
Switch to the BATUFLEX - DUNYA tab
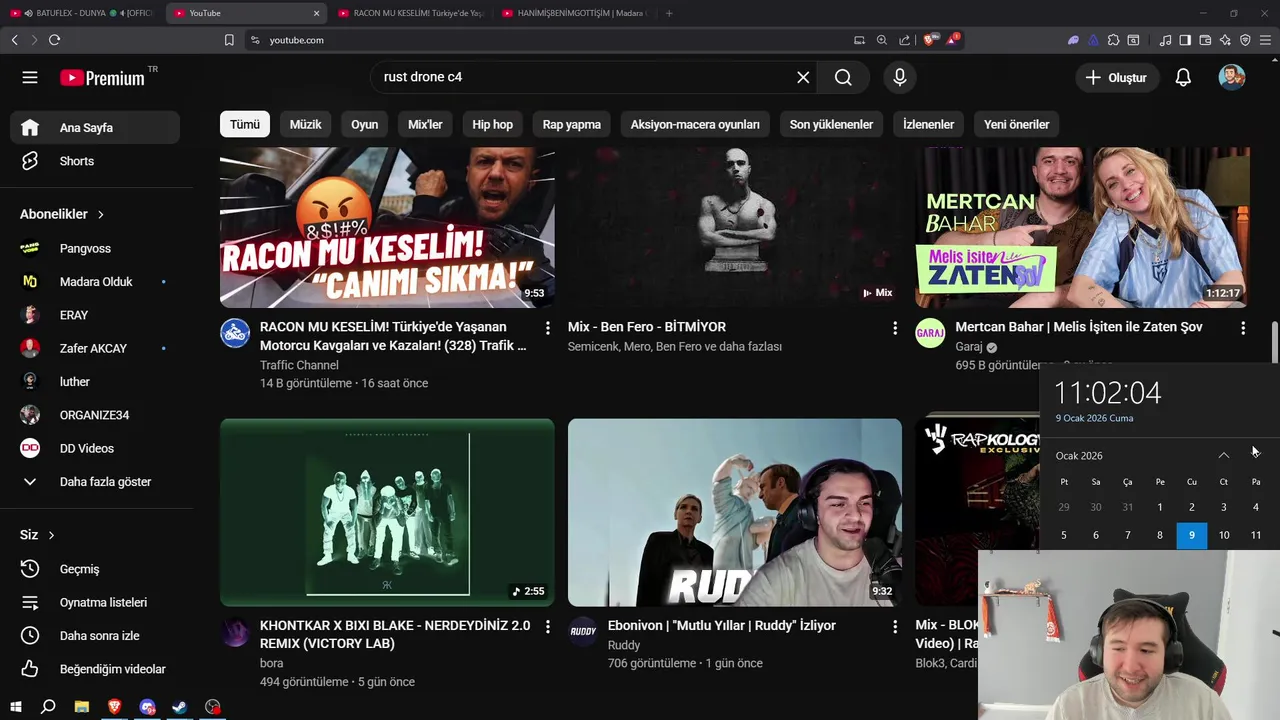pyautogui.click(x=80, y=13)
